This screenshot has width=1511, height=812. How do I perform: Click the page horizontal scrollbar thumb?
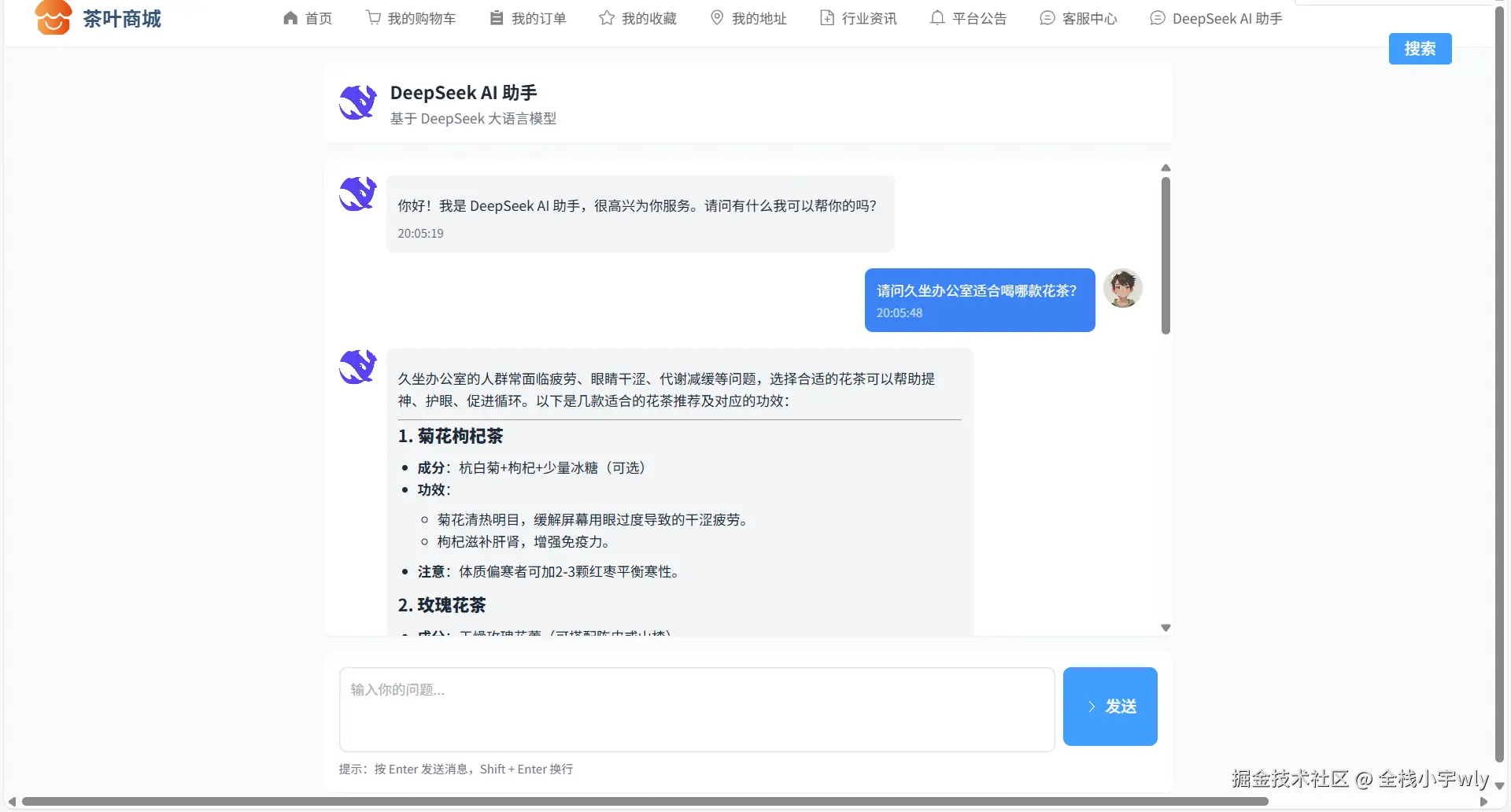(x=645, y=802)
